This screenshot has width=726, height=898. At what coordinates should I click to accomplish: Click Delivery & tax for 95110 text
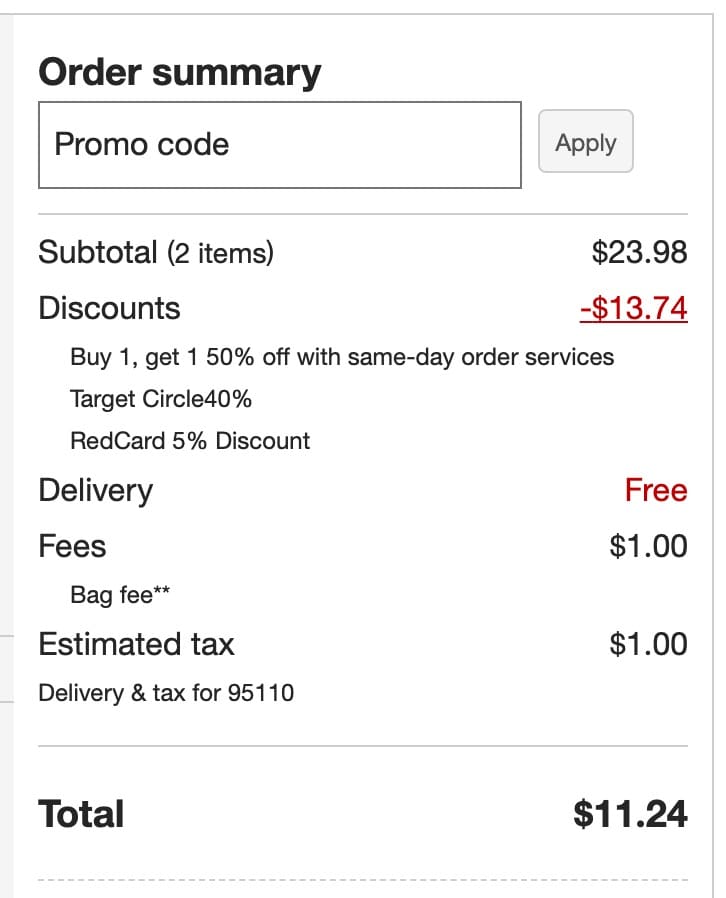coord(166,692)
